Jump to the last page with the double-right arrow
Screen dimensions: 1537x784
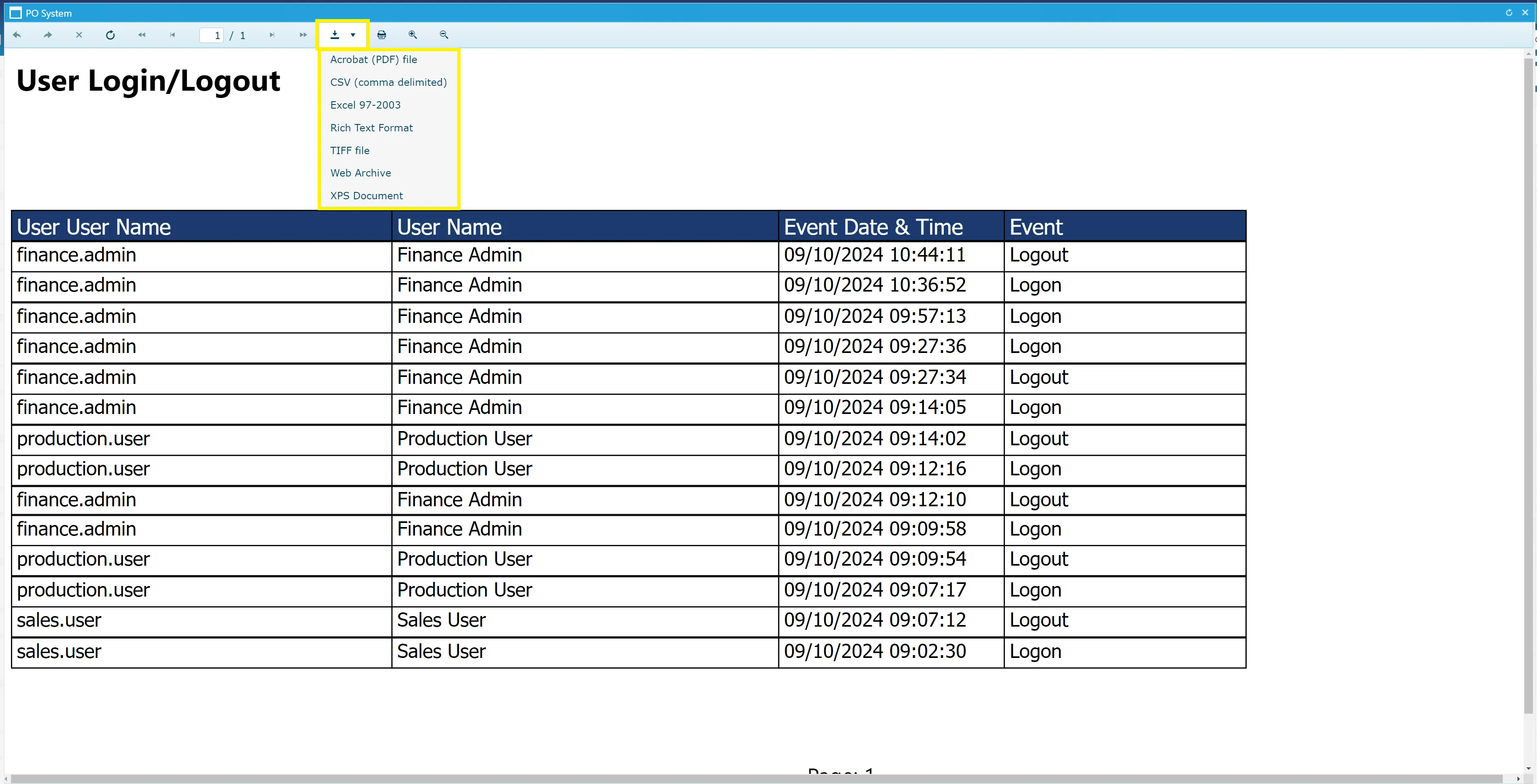pos(303,35)
